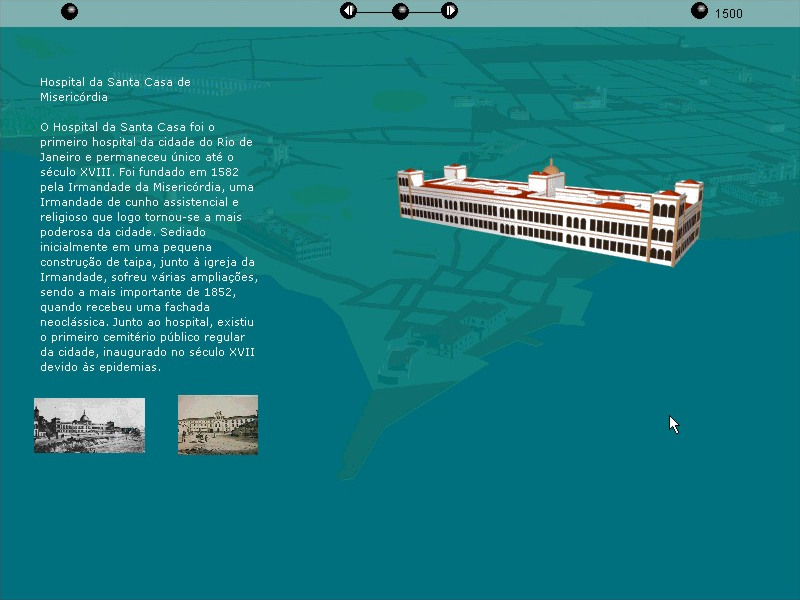
Task: Open the black-and-white hospital photo thumbnail
Action: [89, 426]
